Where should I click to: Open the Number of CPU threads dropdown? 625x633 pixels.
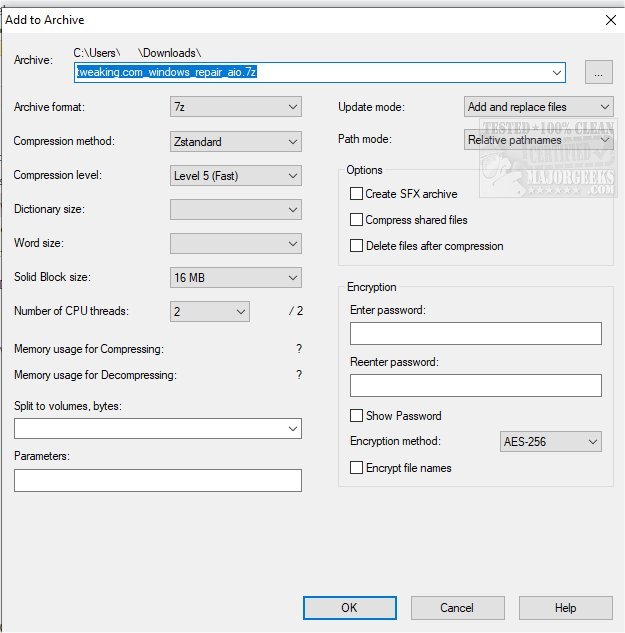[210, 312]
